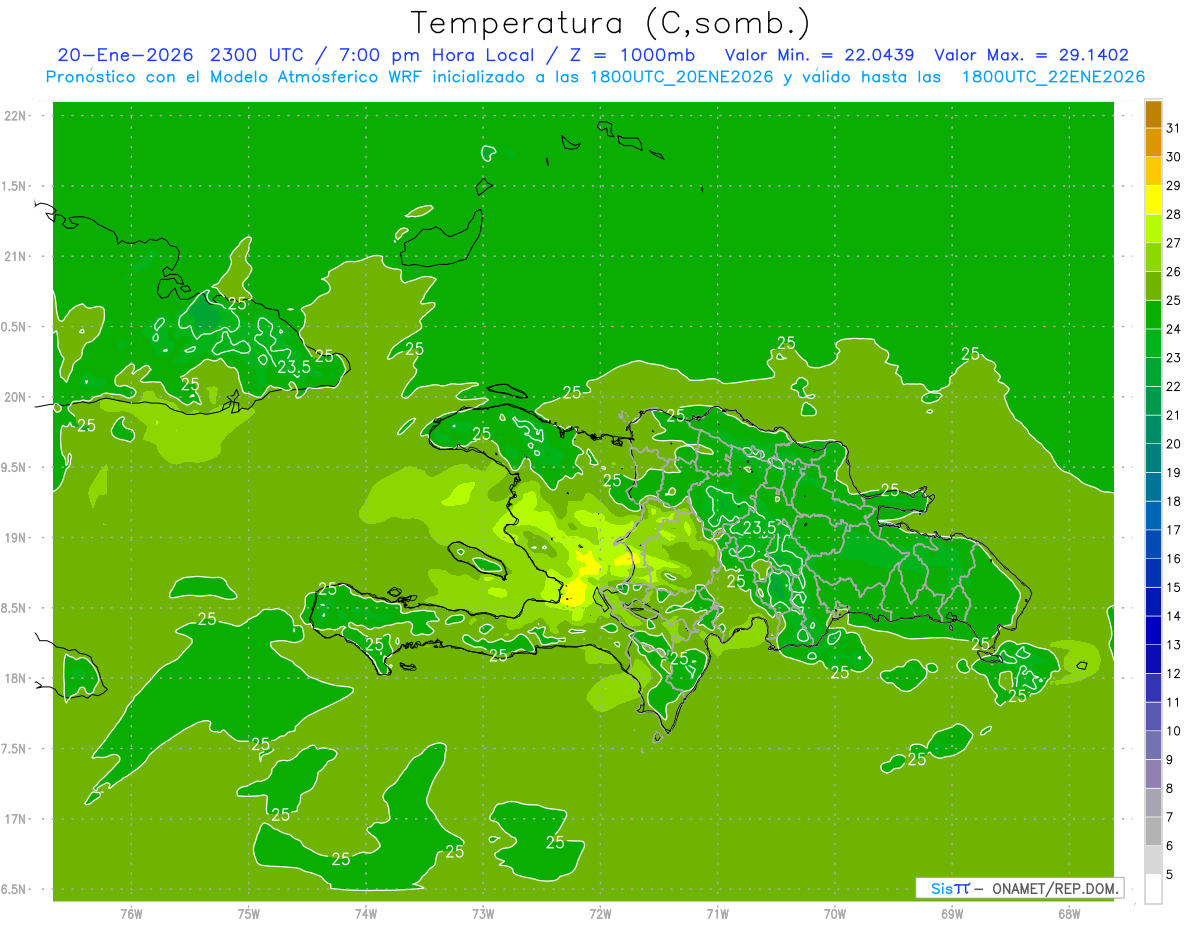
Task: Click the "76W" longitude label
Action: pyautogui.click(x=131, y=913)
